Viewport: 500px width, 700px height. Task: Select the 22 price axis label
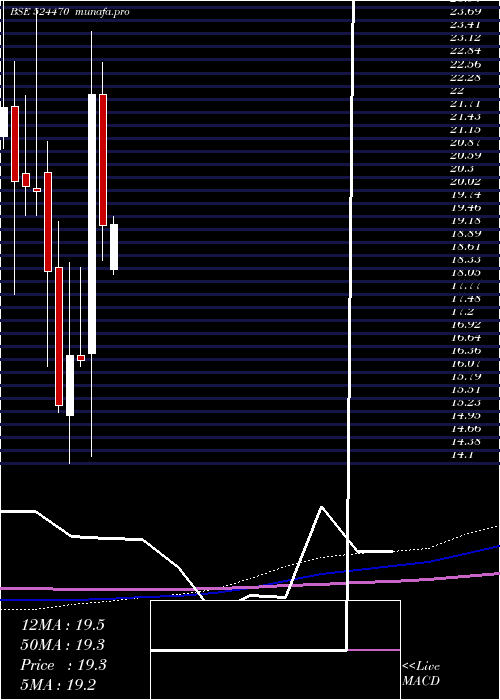(x=457, y=90)
